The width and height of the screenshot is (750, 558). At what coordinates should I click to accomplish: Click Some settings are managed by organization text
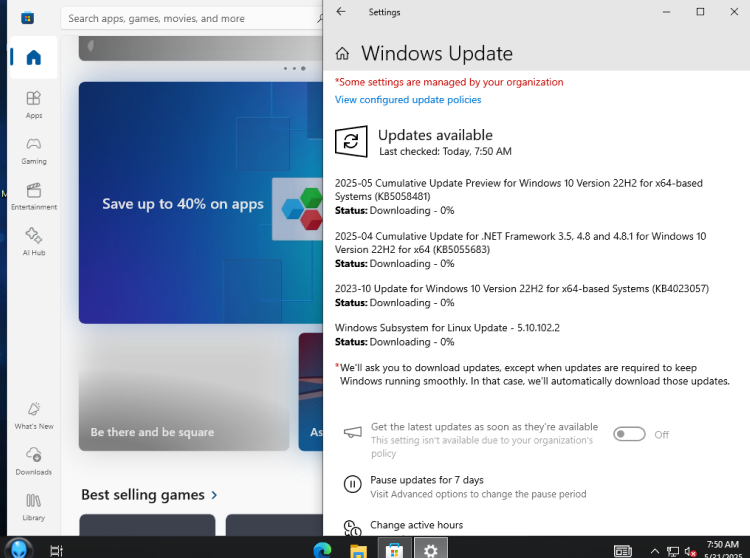[x=449, y=82]
